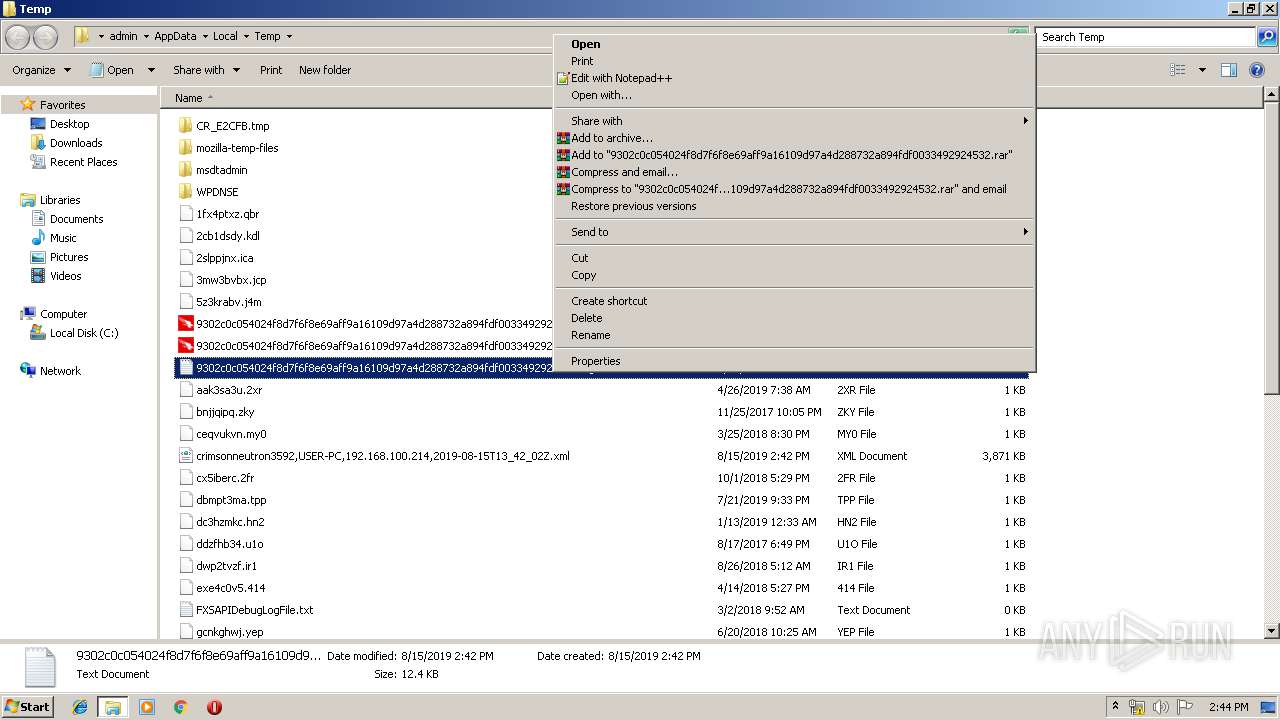The height and width of the screenshot is (720, 1280).
Task: Choose Rename in context menu
Action: pos(795,335)
